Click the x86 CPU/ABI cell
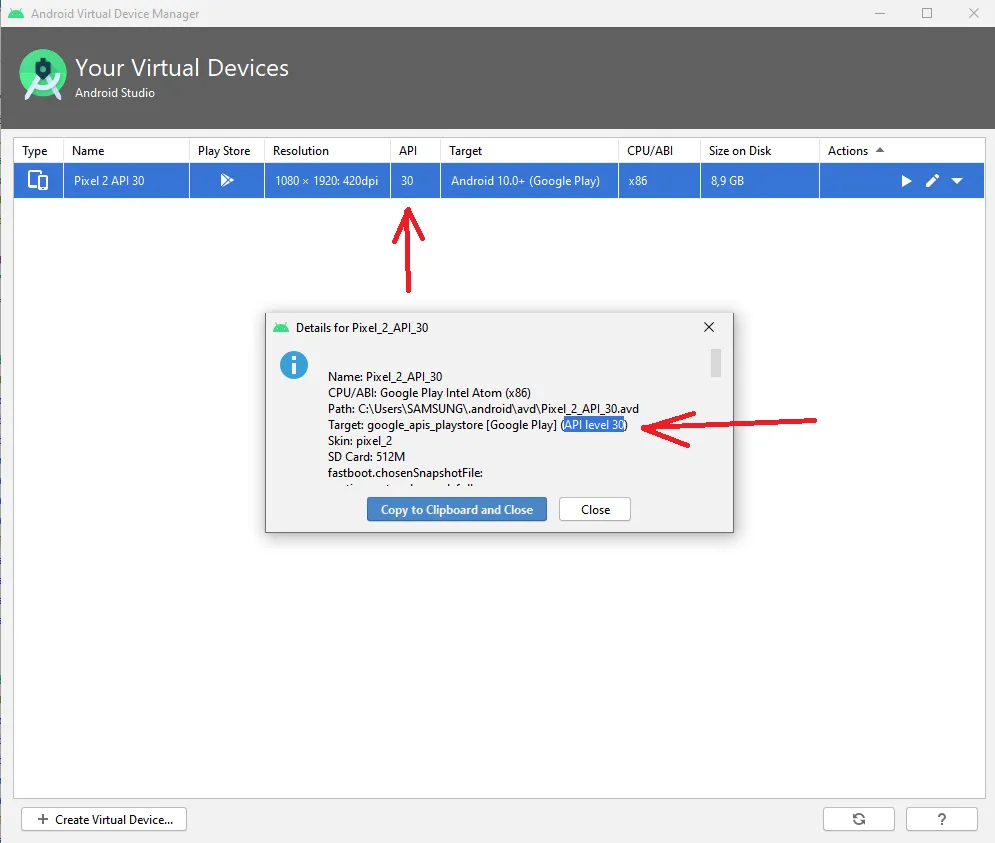The image size is (995, 843). (659, 180)
